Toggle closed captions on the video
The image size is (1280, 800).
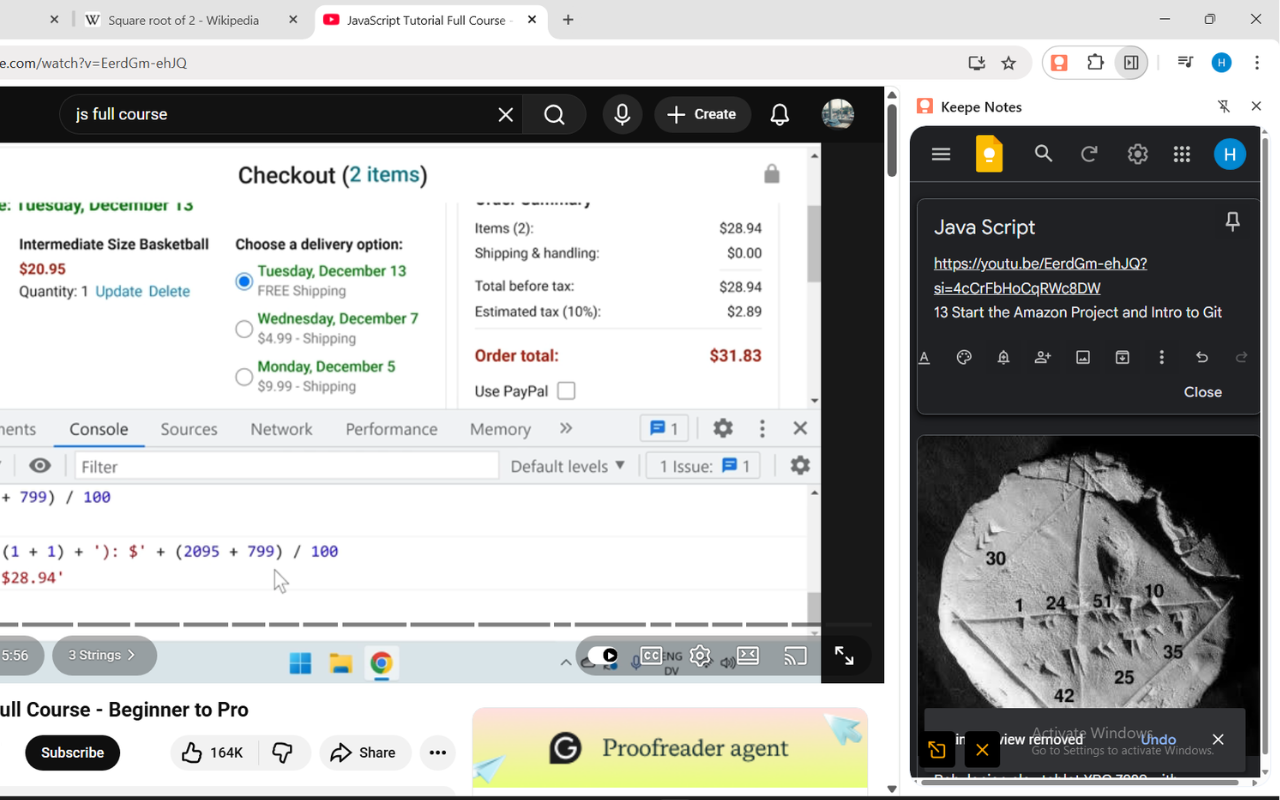[x=651, y=656]
